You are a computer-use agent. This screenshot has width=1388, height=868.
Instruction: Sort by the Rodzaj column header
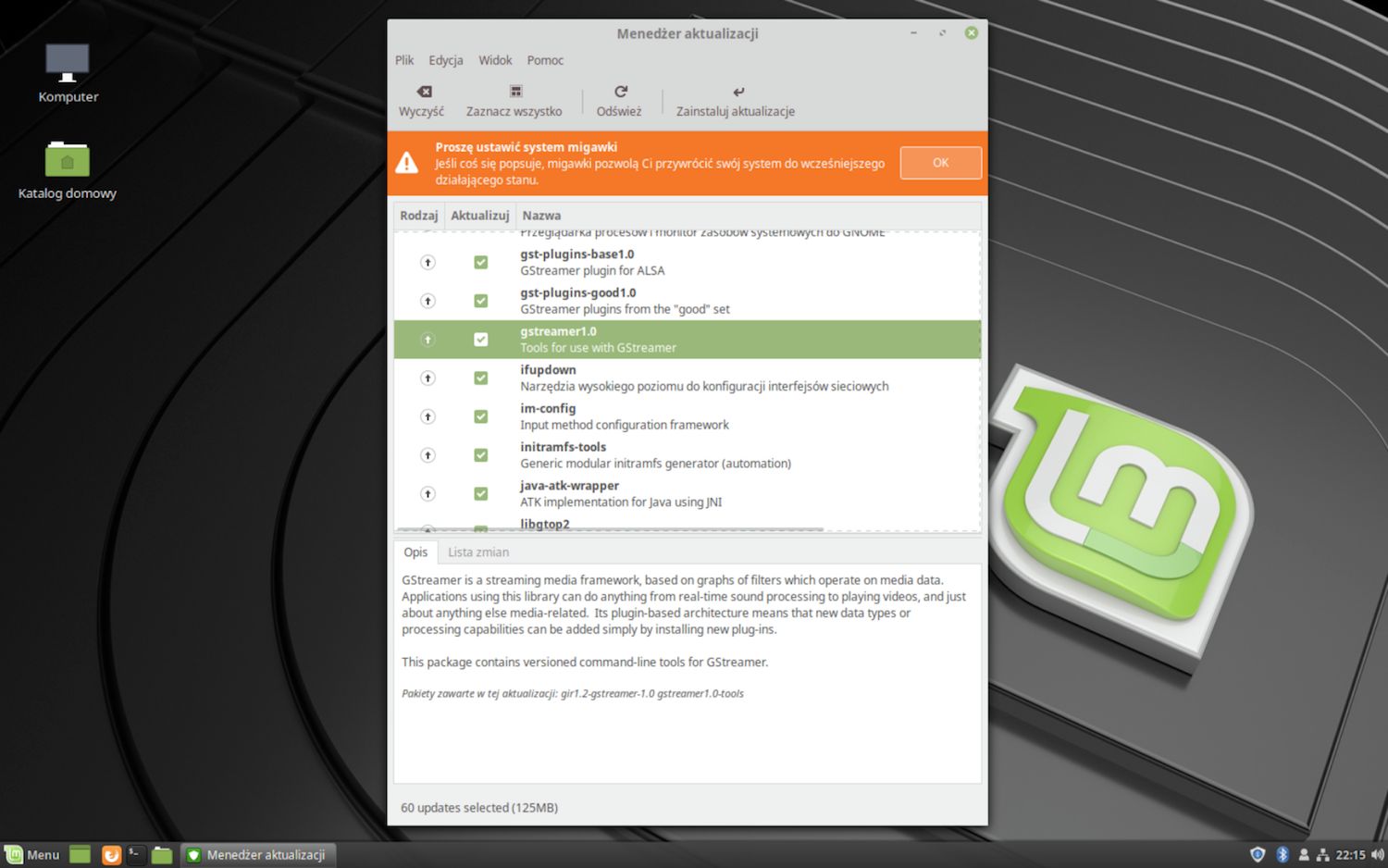pos(419,216)
